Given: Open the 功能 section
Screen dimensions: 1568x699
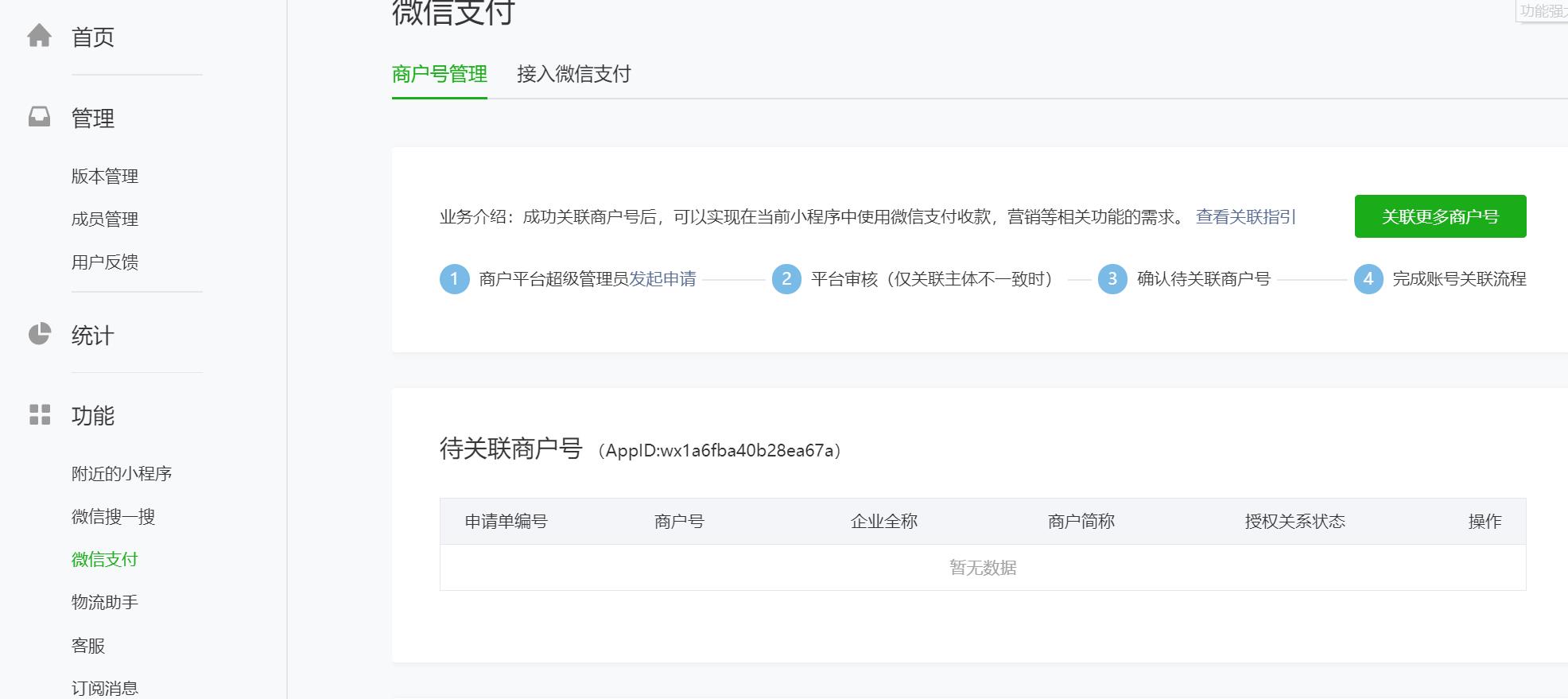Looking at the screenshot, I should (x=93, y=415).
